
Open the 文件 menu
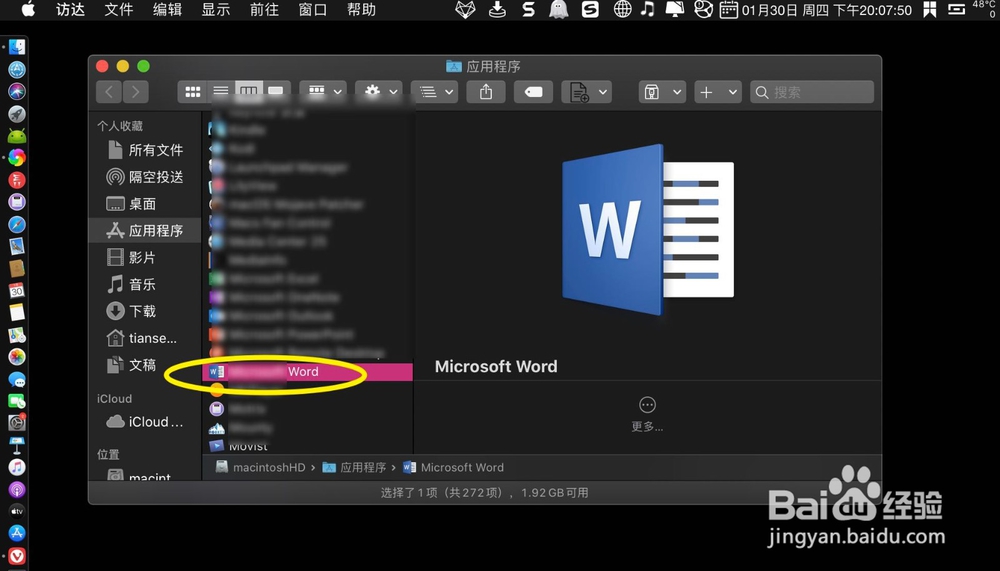[119, 10]
